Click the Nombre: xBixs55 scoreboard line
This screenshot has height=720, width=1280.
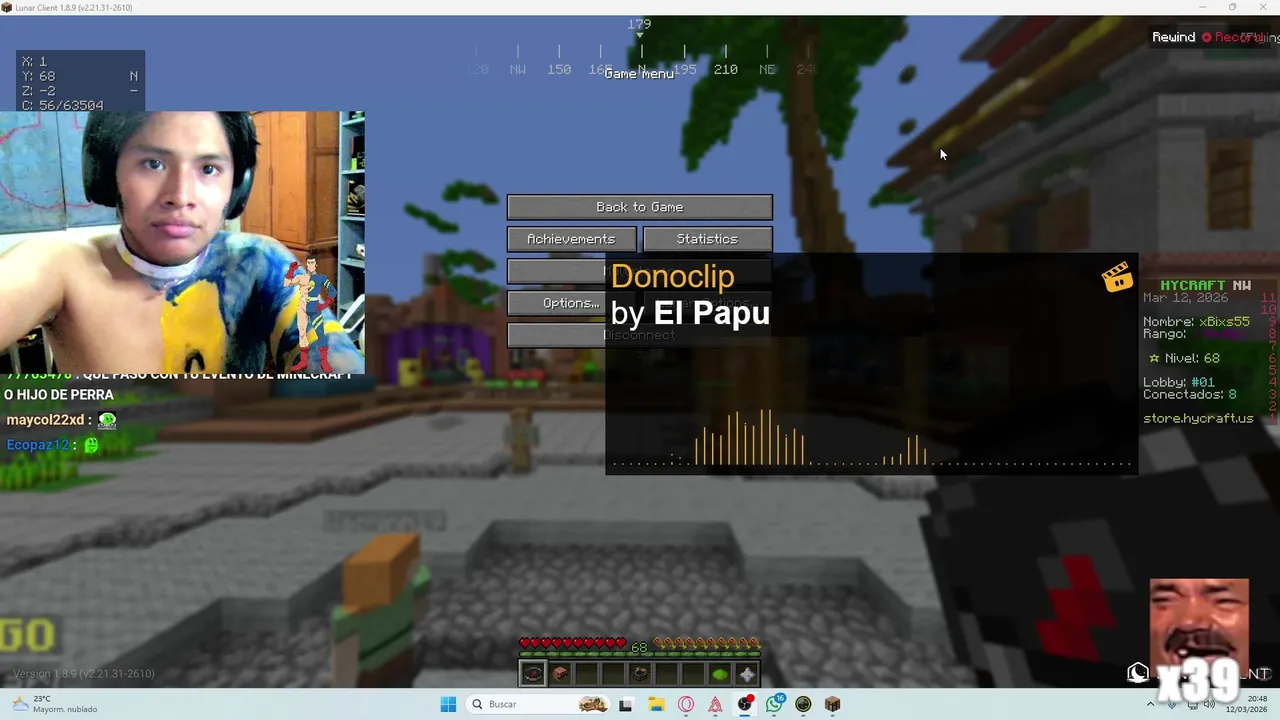[x=1196, y=322]
